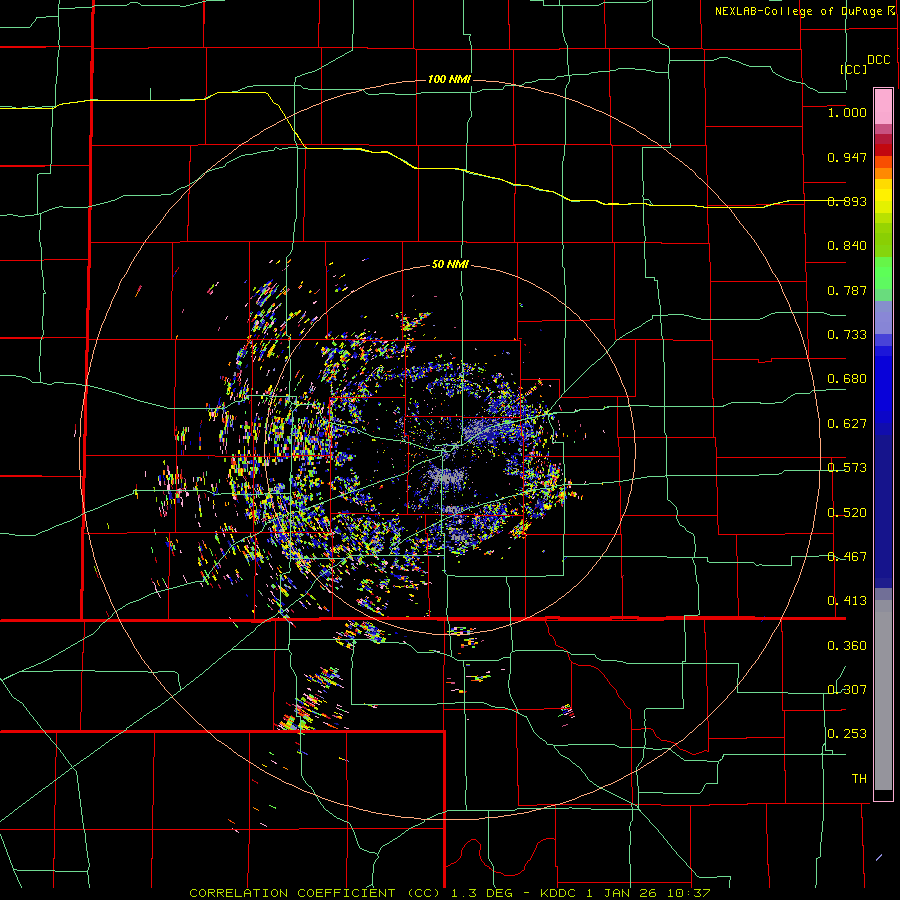Screen dimensions: 900x900
Task: Select the 0.787 scale value
Action: [x=847, y=290]
